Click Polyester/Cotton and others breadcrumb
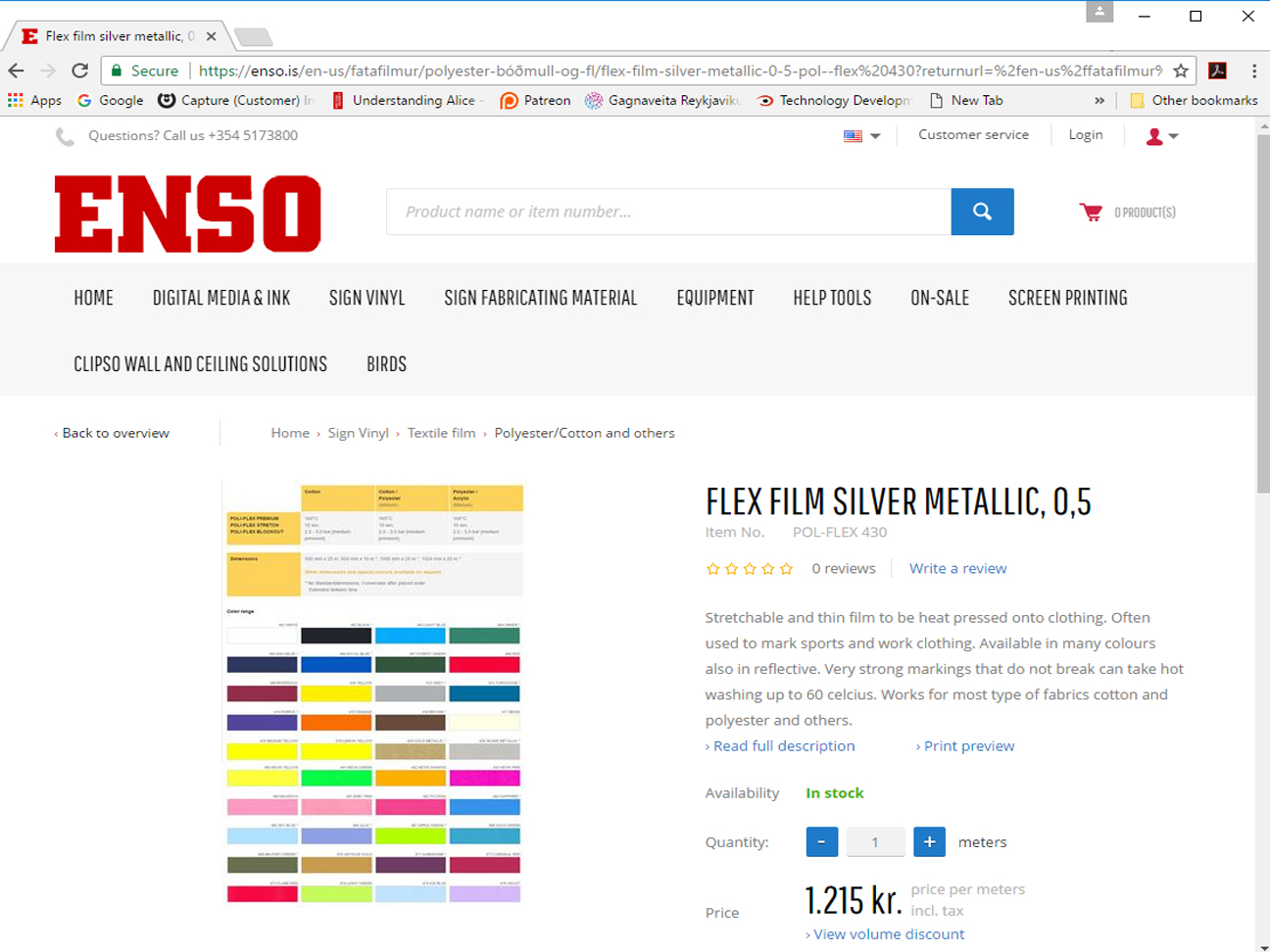Viewport: 1270px width, 952px height. pyautogui.click(x=584, y=433)
